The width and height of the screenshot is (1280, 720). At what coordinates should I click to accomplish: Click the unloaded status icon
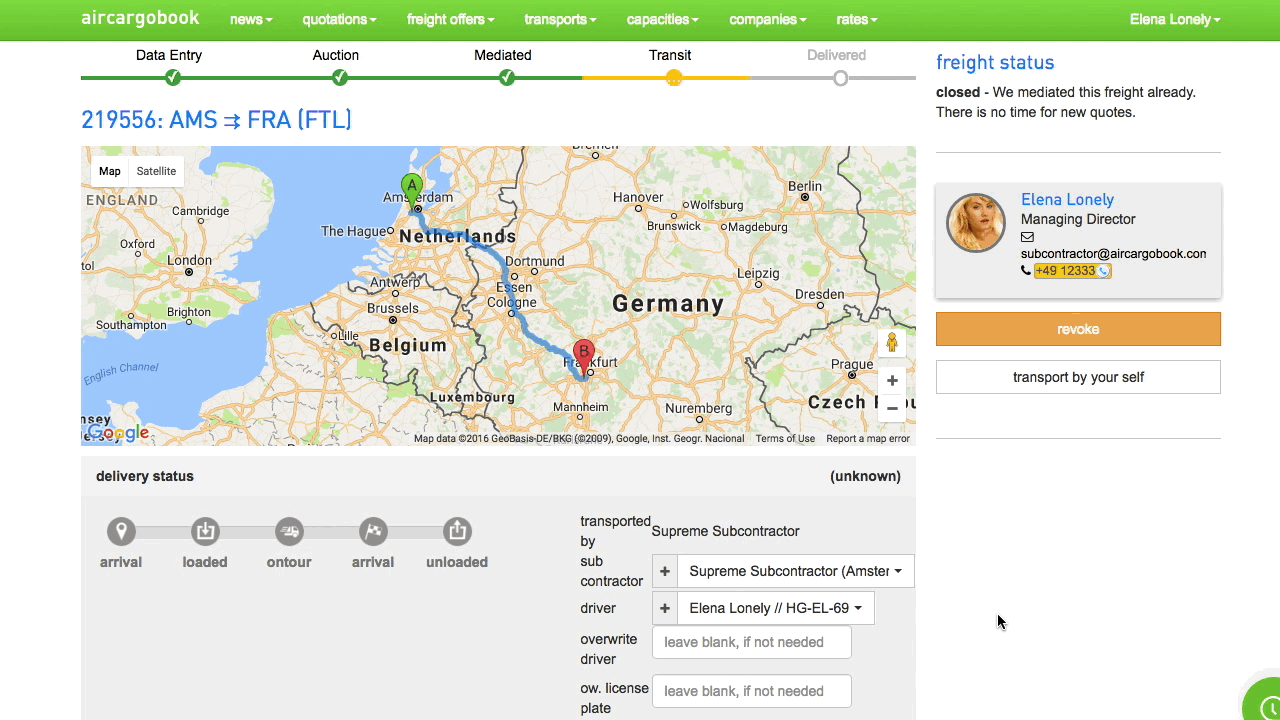(x=457, y=531)
